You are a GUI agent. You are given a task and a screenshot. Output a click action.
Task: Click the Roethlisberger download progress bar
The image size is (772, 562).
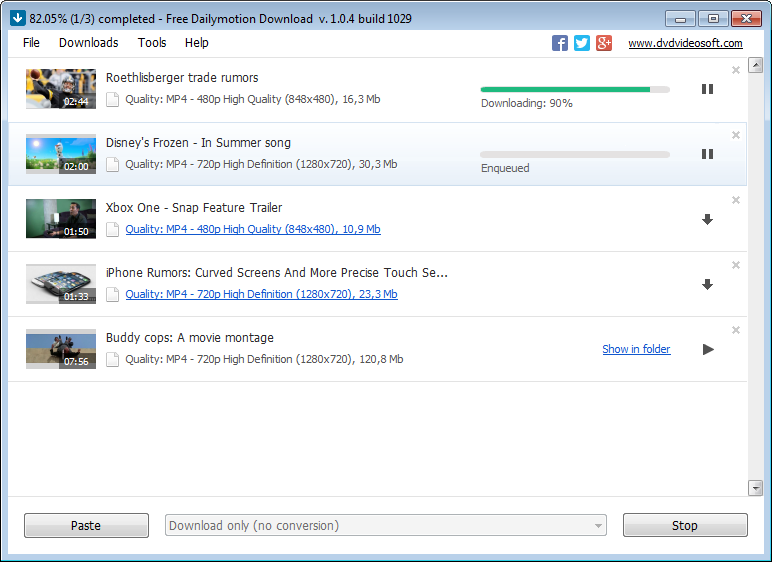(x=575, y=90)
